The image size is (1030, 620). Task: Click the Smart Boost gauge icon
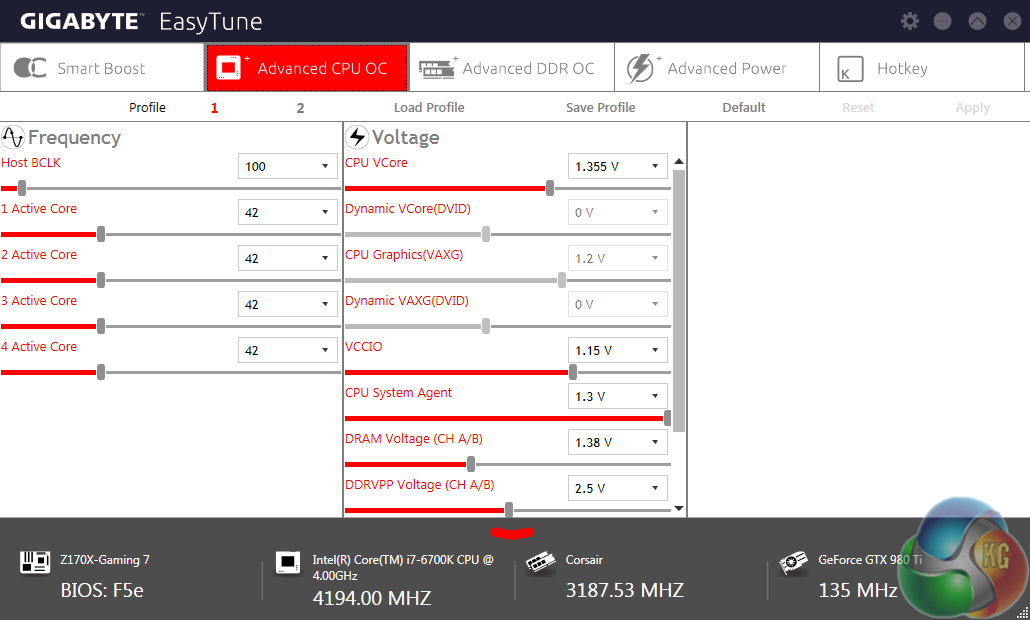pyautogui.click(x=30, y=68)
